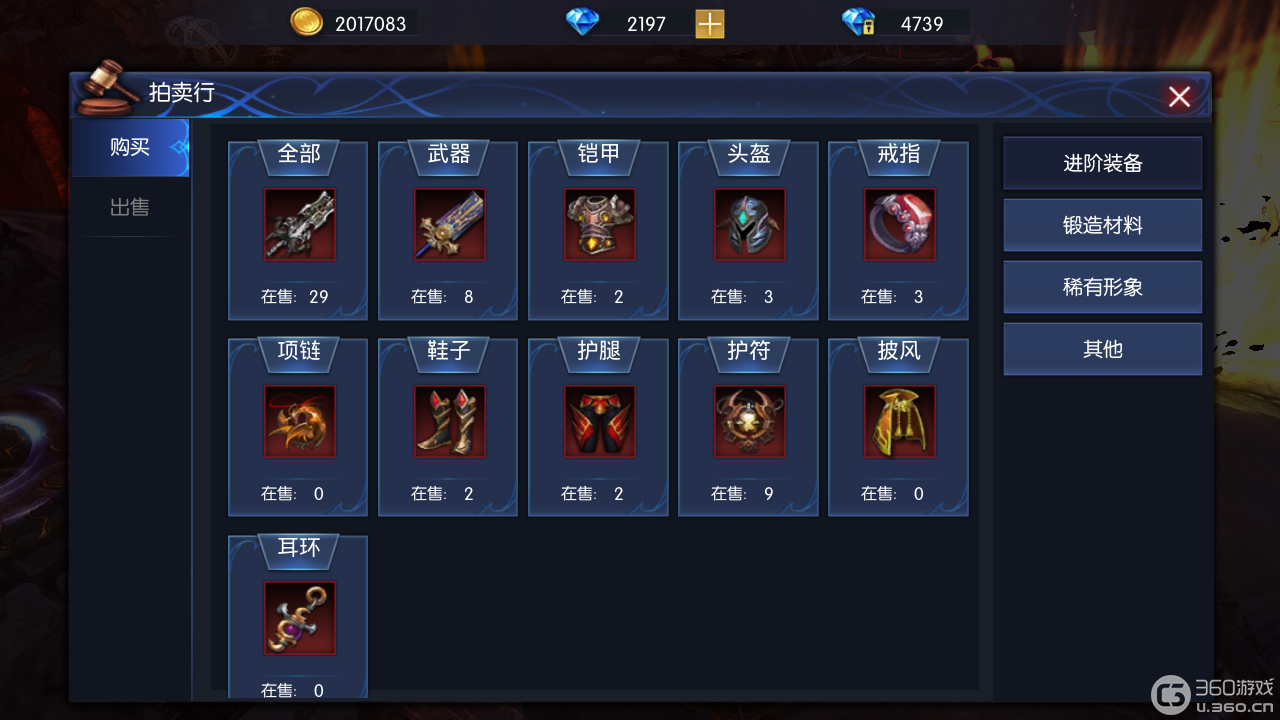Open the 鞋子 boots category

tap(449, 428)
